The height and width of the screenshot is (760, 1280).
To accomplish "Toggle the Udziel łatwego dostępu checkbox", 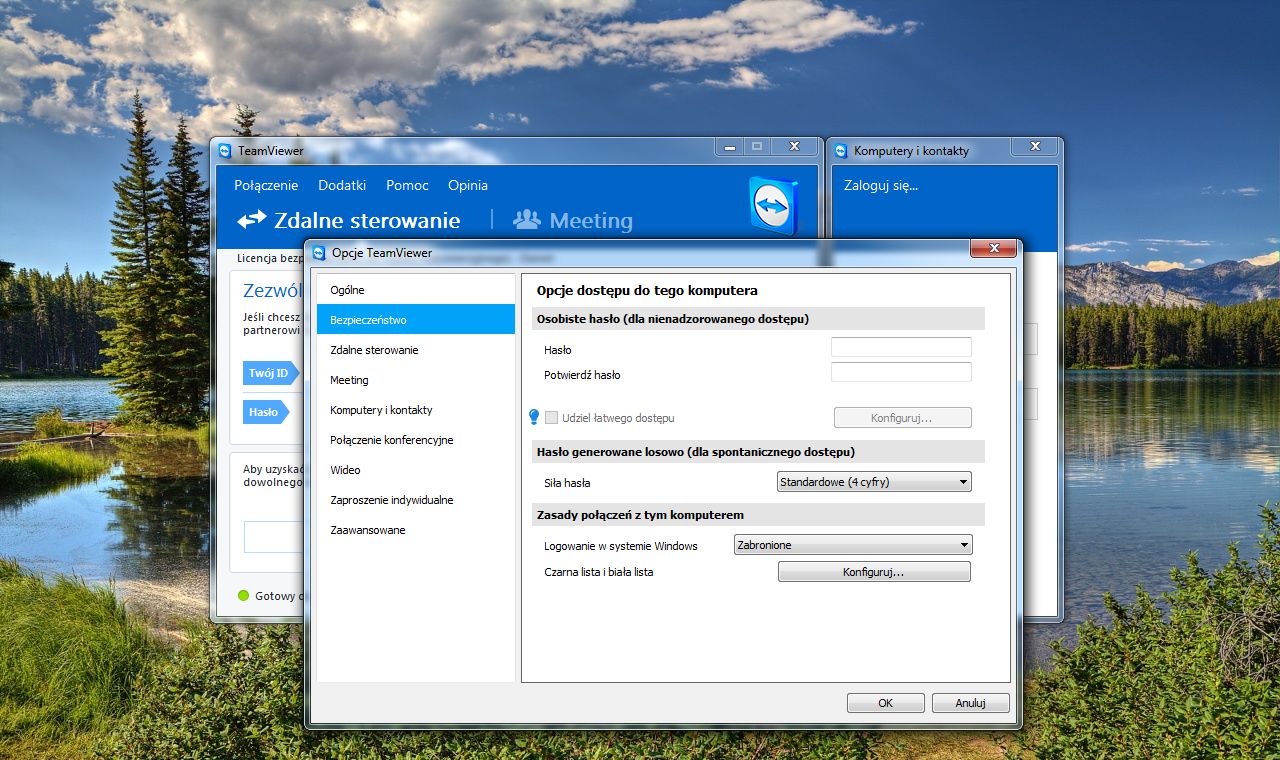I will coord(551,417).
